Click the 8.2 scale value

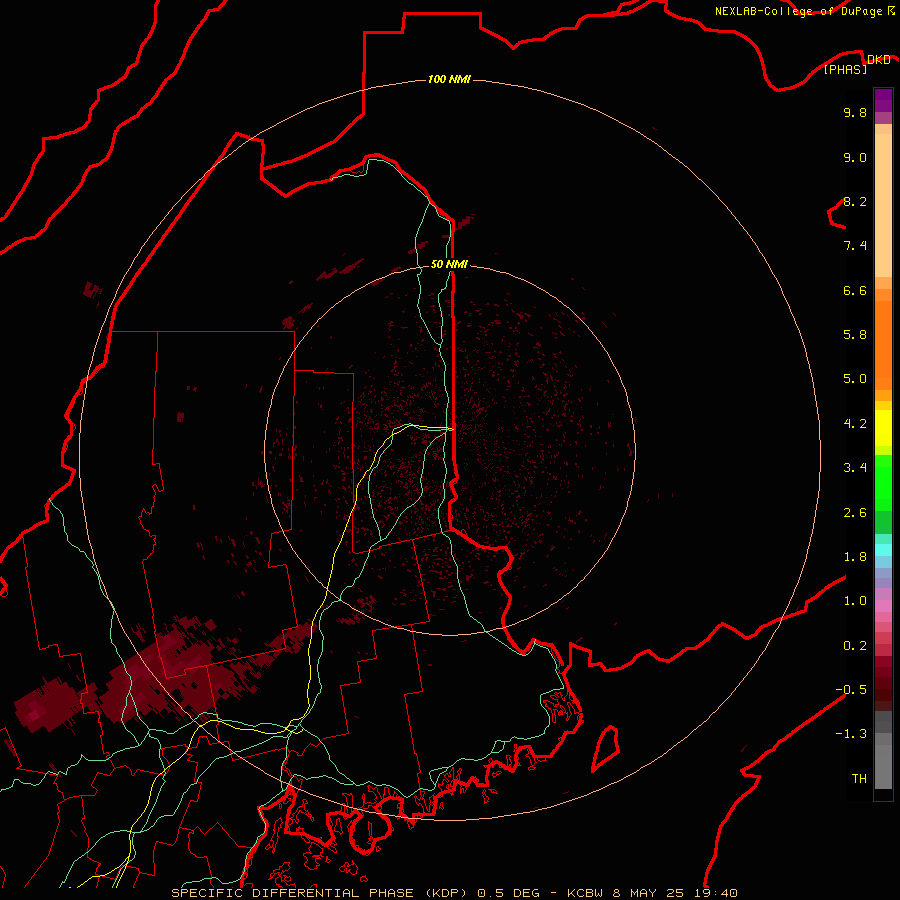[x=855, y=201]
